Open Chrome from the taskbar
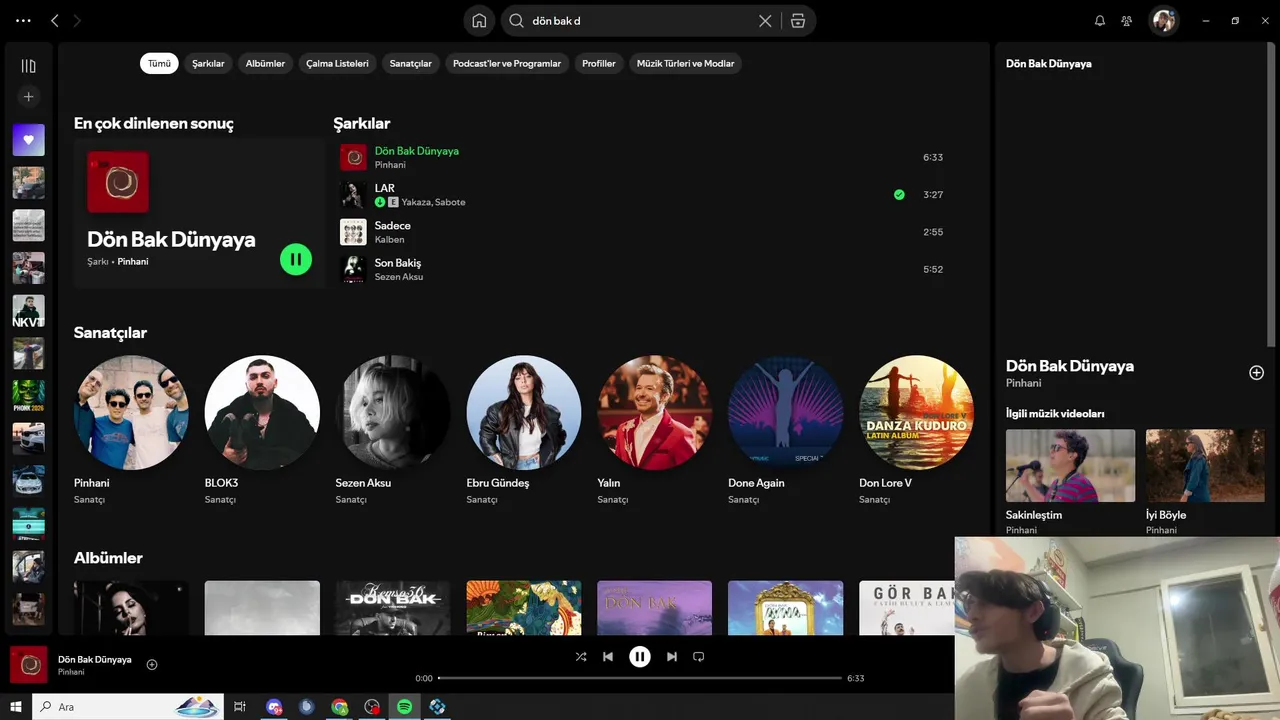 pos(340,707)
